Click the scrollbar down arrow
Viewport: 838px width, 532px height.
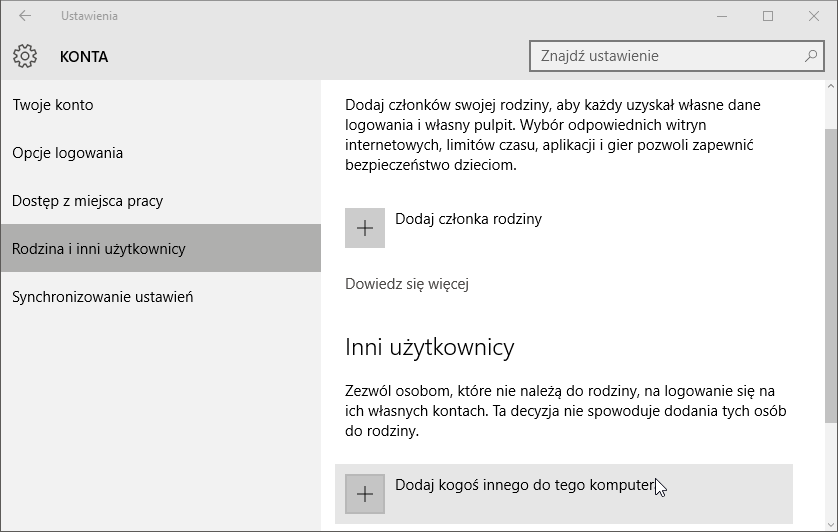(x=831, y=525)
